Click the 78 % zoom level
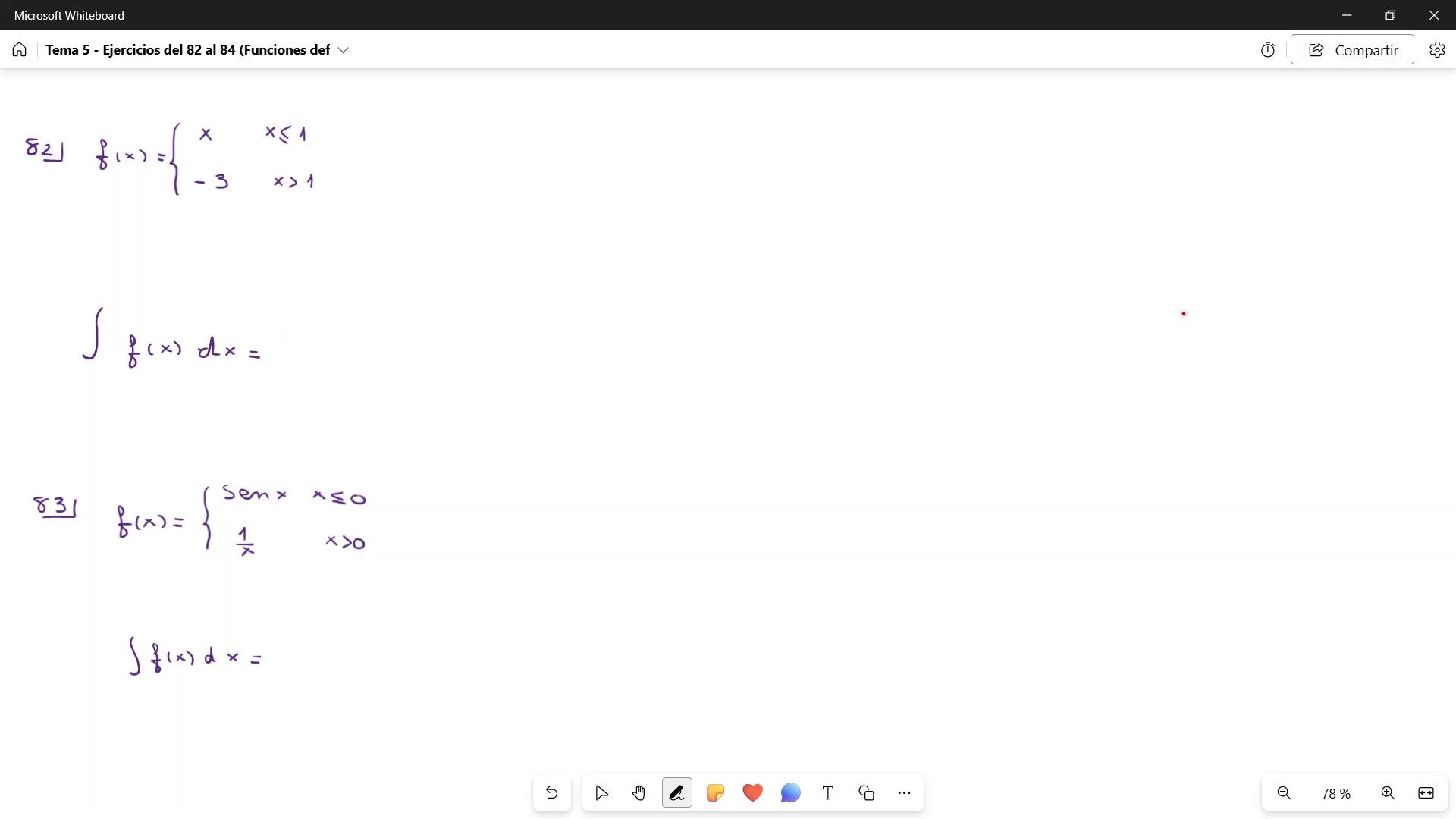Screen dimensions: 1456x819 [1335, 793]
